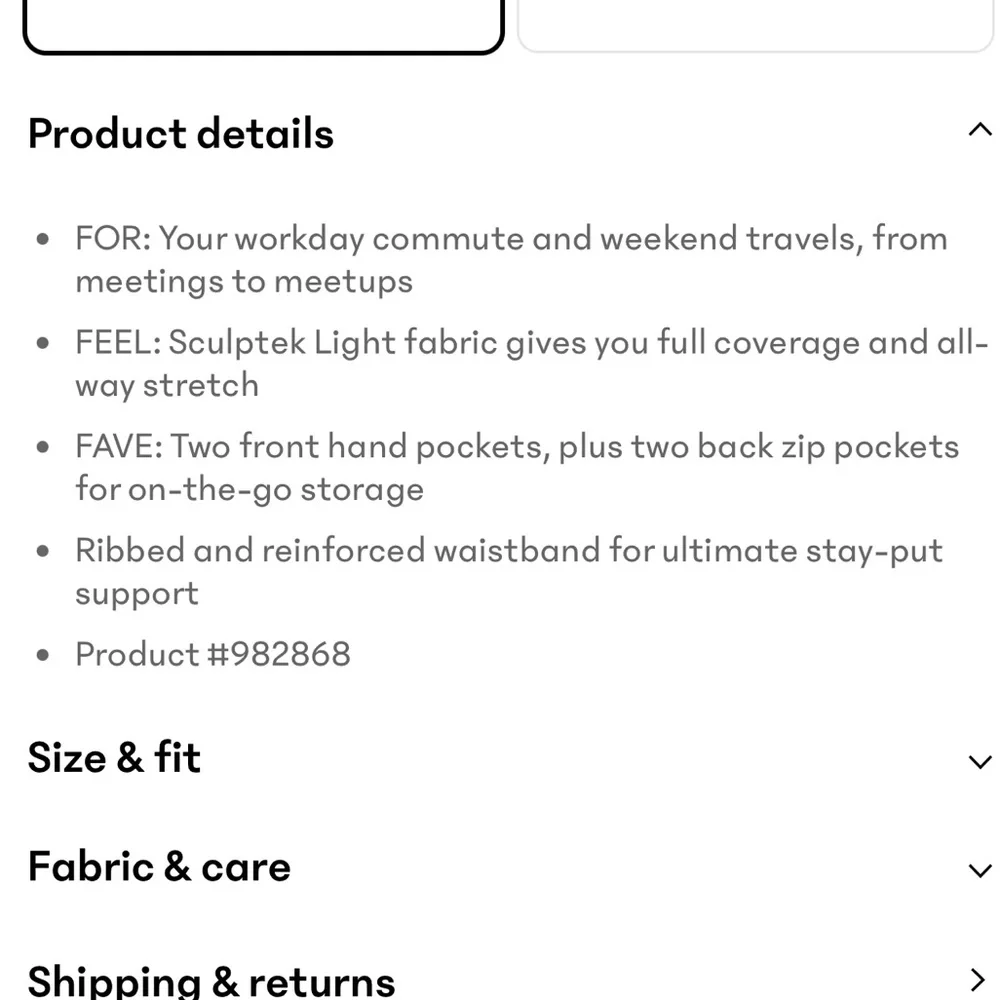This screenshot has width=1000, height=1000.
Task: Open the Shipping & returns section title
Action: click(x=211, y=980)
